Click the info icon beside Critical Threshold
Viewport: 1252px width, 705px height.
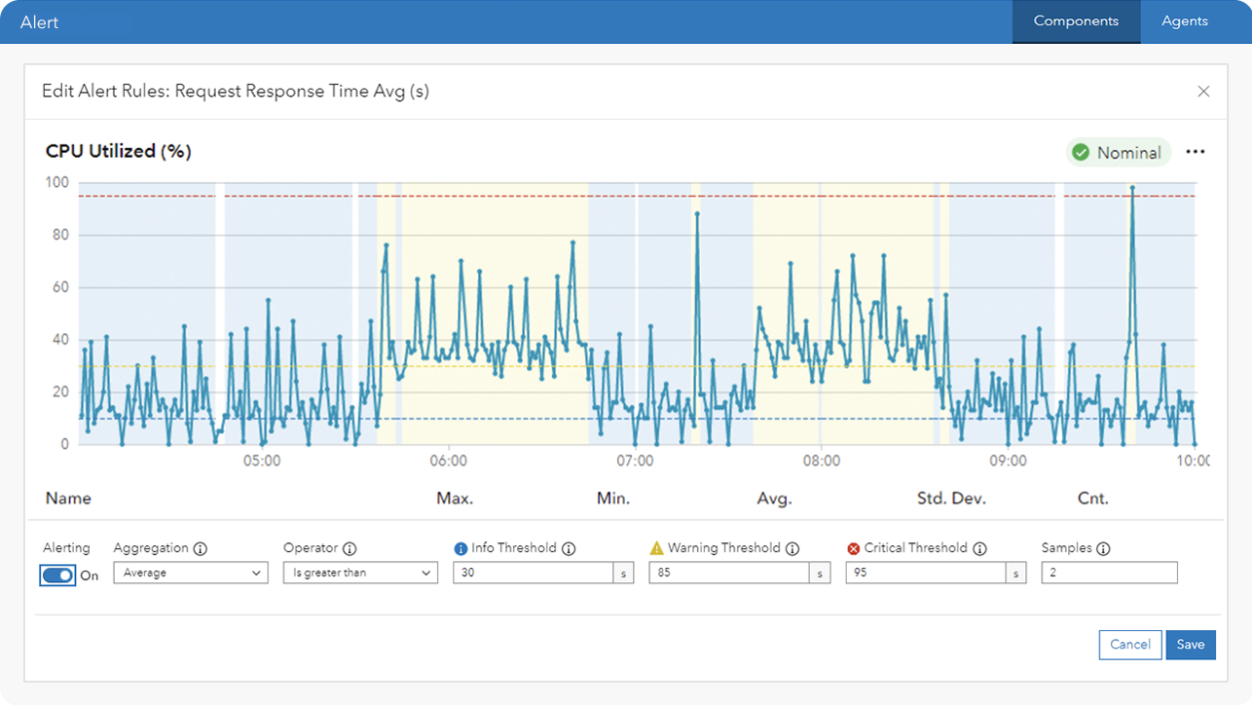point(980,549)
